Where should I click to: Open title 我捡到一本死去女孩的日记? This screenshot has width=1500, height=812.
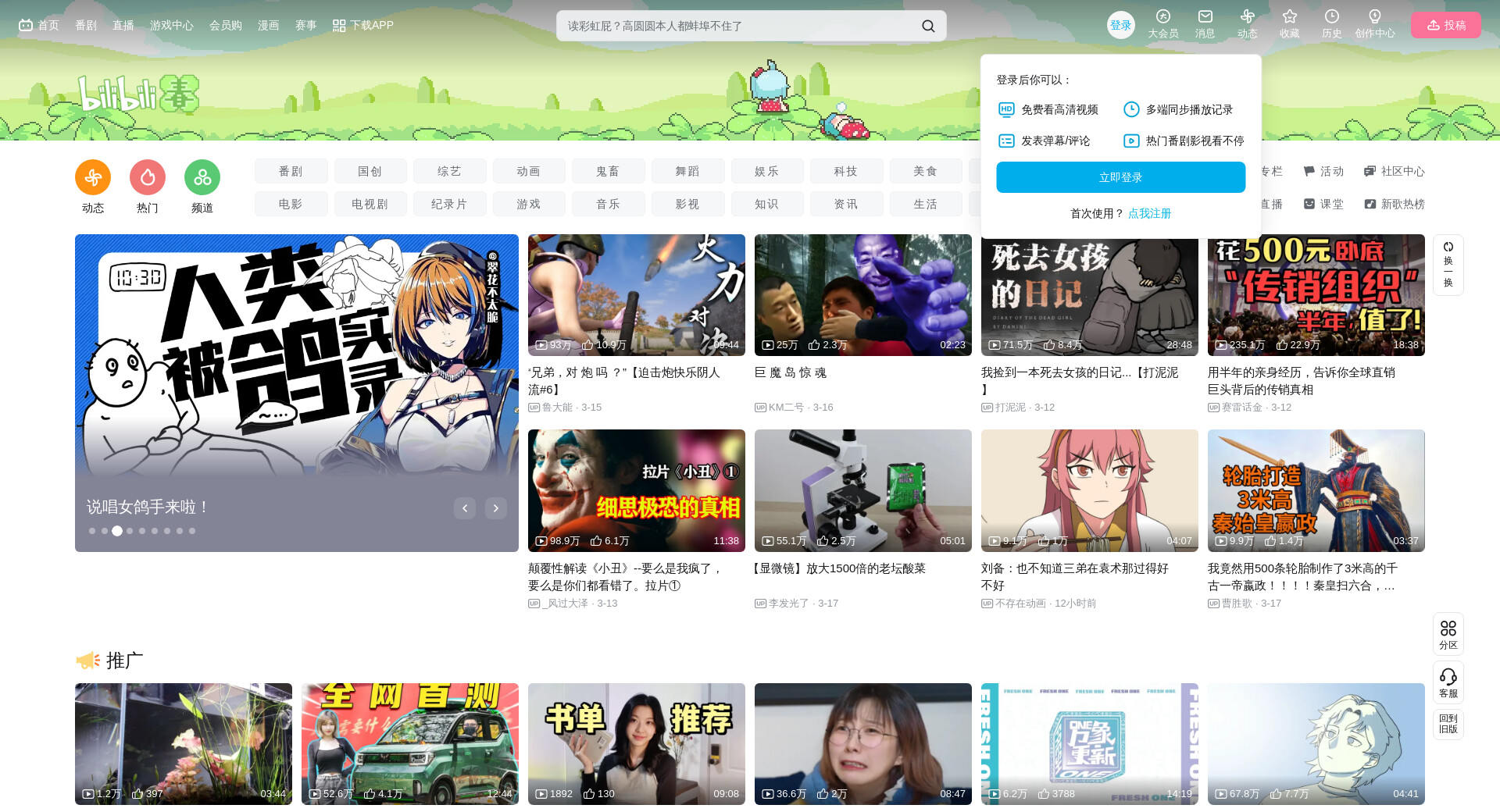(1080, 381)
